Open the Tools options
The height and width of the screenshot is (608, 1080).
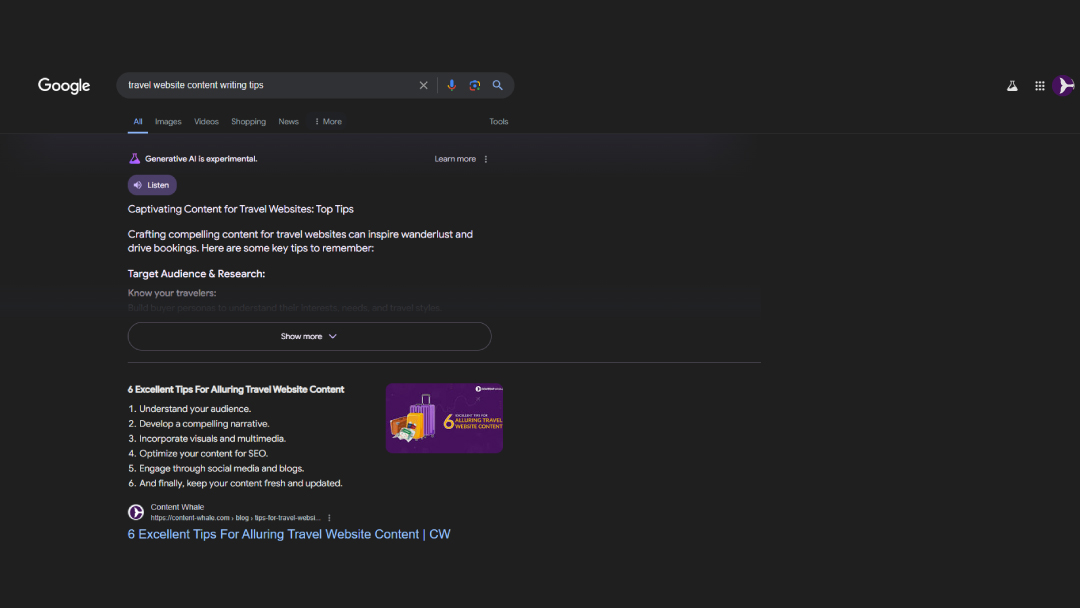pos(499,121)
